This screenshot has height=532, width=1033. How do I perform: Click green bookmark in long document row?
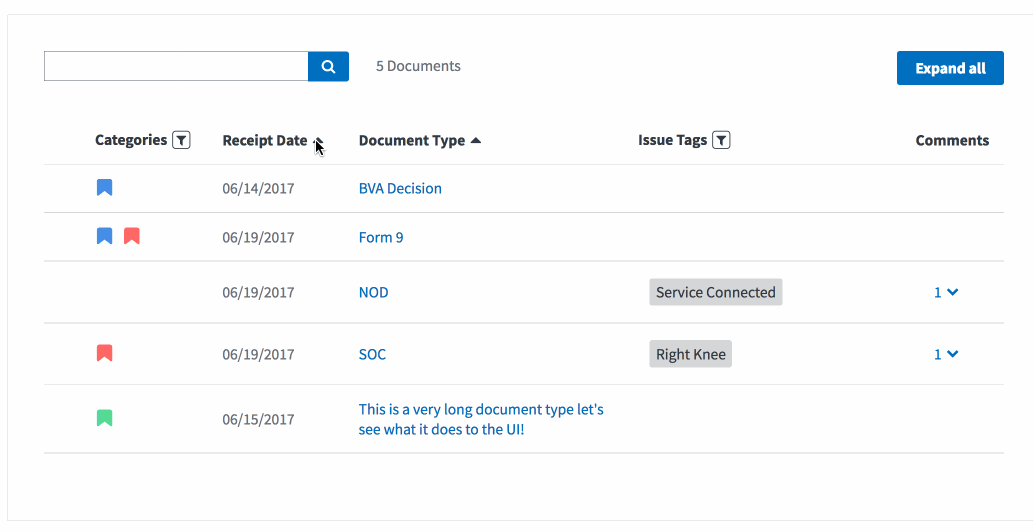tap(104, 418)
